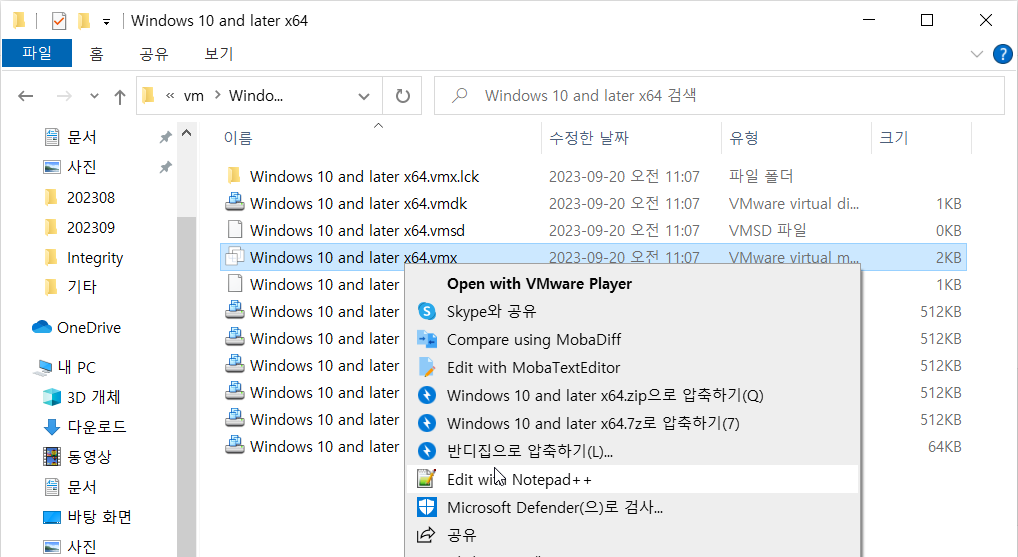Select the x64.vmx file row

593,257
